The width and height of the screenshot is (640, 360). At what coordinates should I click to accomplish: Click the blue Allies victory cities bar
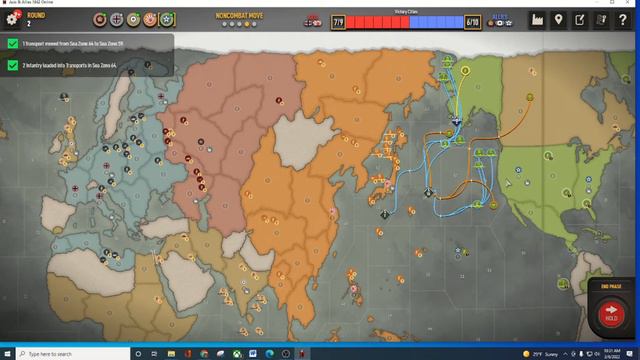click(436, 22)
